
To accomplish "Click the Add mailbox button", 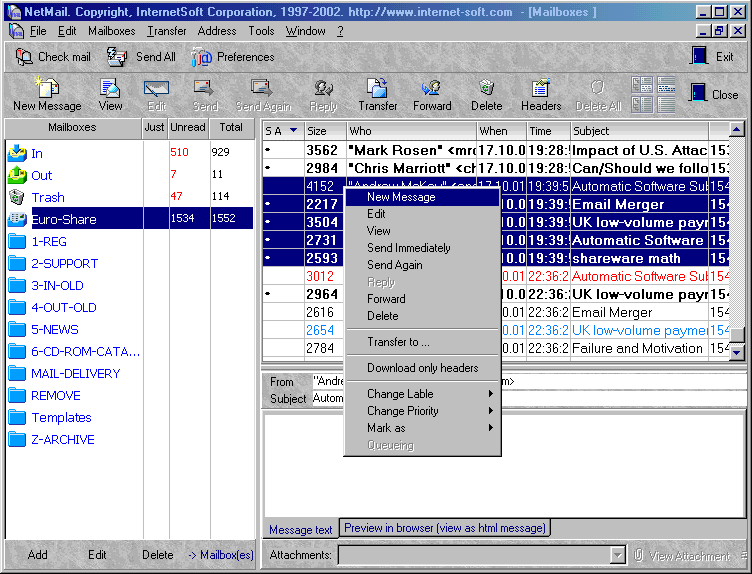I will click(37, 555).
